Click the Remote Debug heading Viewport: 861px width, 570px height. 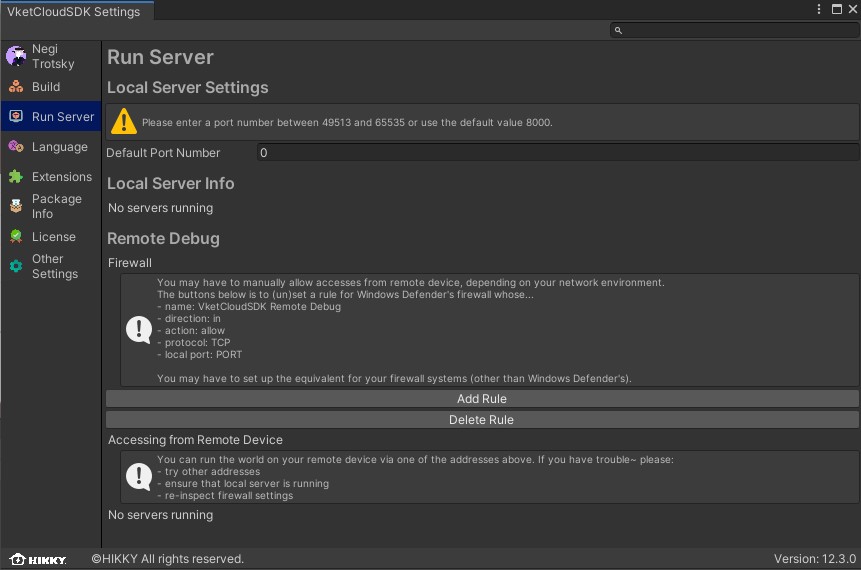(x=163, y=238)
